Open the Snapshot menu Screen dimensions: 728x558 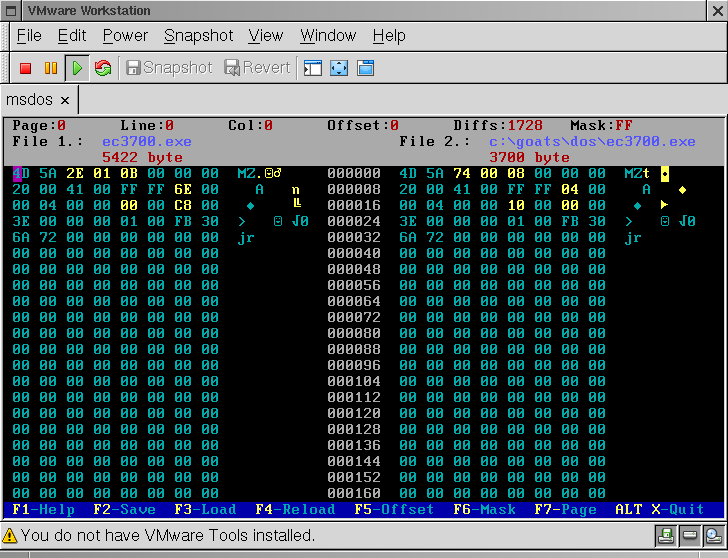click(198, 36)
